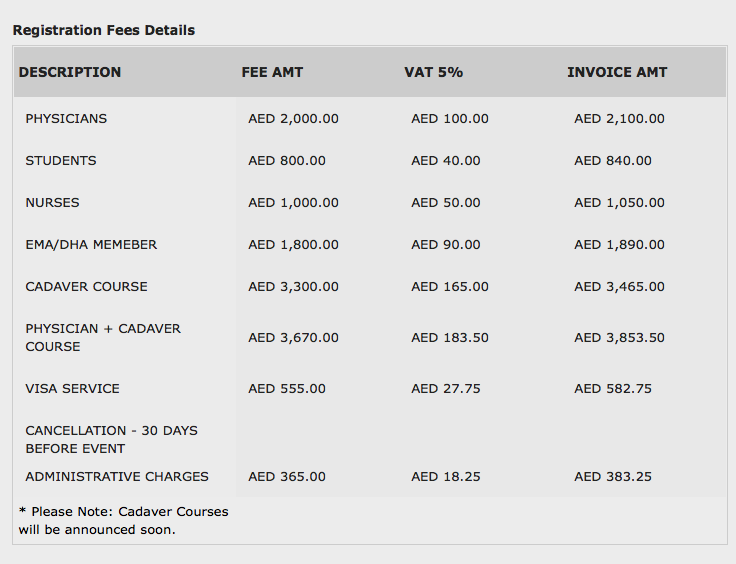Select the INVOICE AMT column header
The image size is (736, 564).
pos(617,72)
